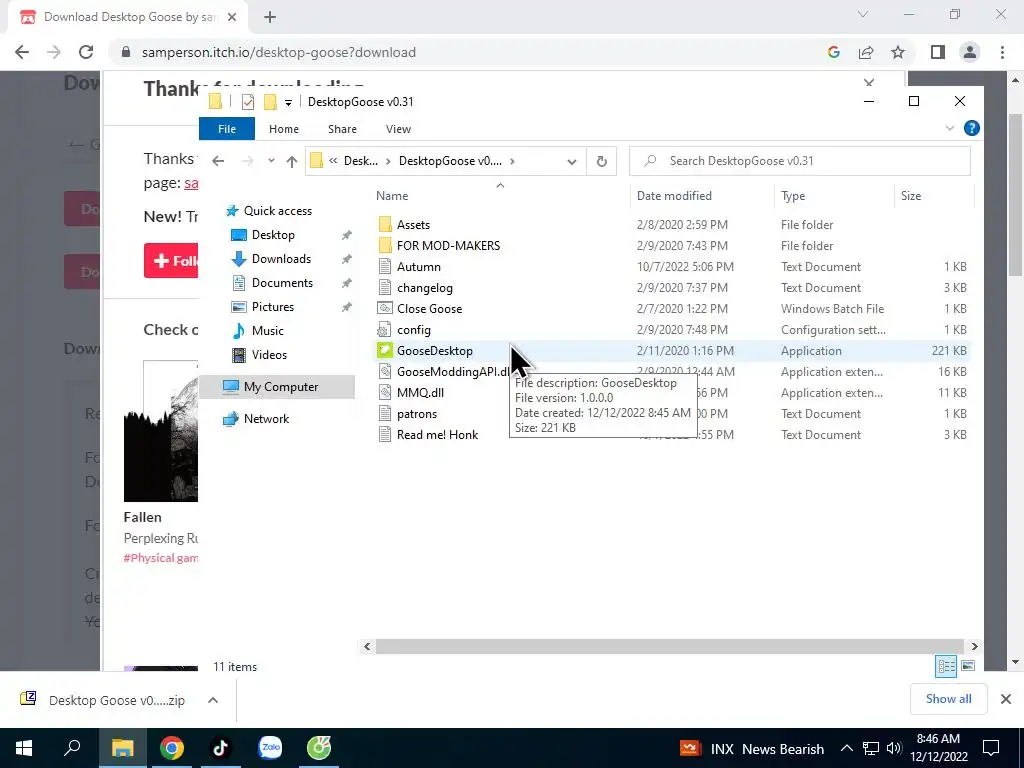
Task: Click the Properties quick access toolbar icon
Action: 248,102
